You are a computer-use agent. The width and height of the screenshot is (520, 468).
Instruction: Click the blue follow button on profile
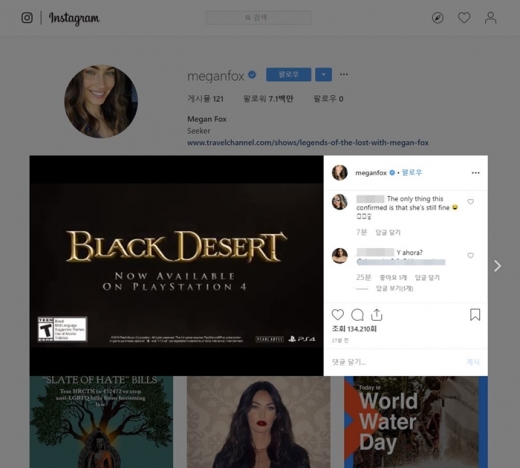[289, 74]
